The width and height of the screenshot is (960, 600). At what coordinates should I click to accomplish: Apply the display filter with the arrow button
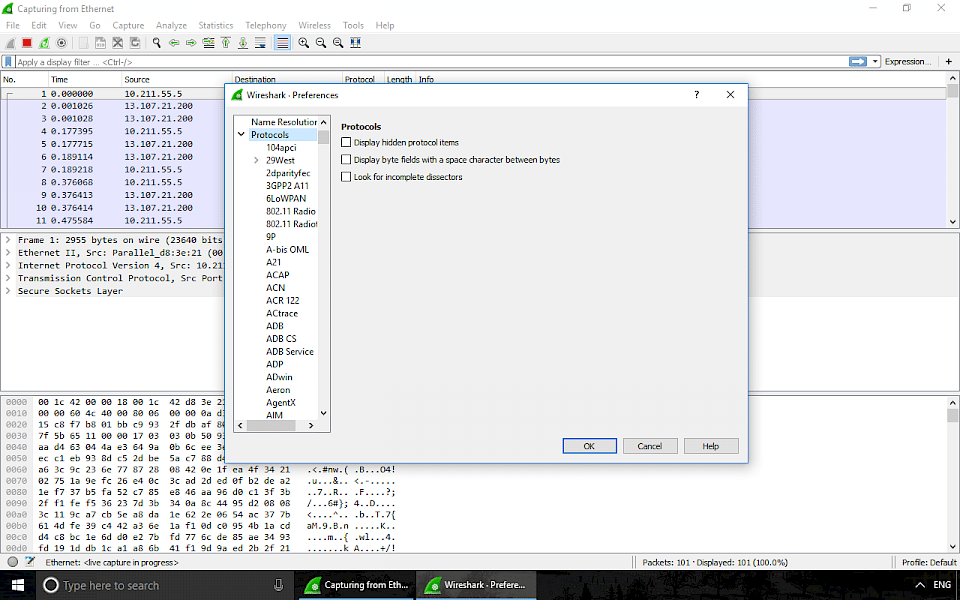(x=858, y=61)
